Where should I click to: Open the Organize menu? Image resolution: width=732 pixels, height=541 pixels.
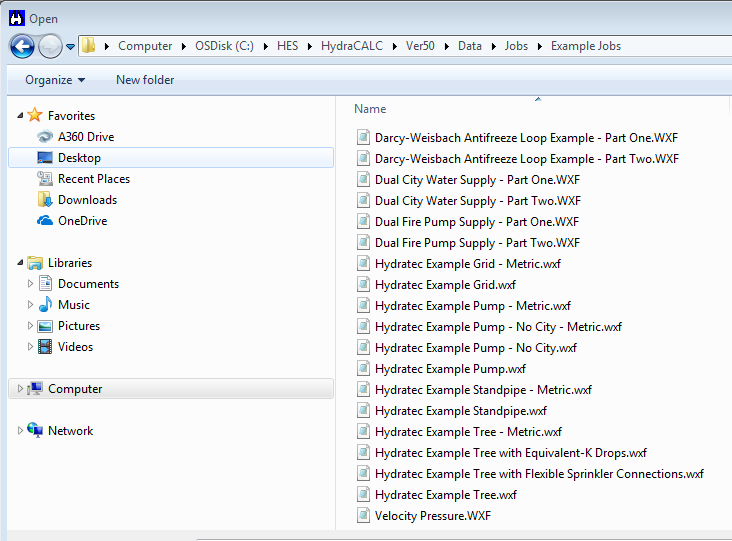[55, 80]
